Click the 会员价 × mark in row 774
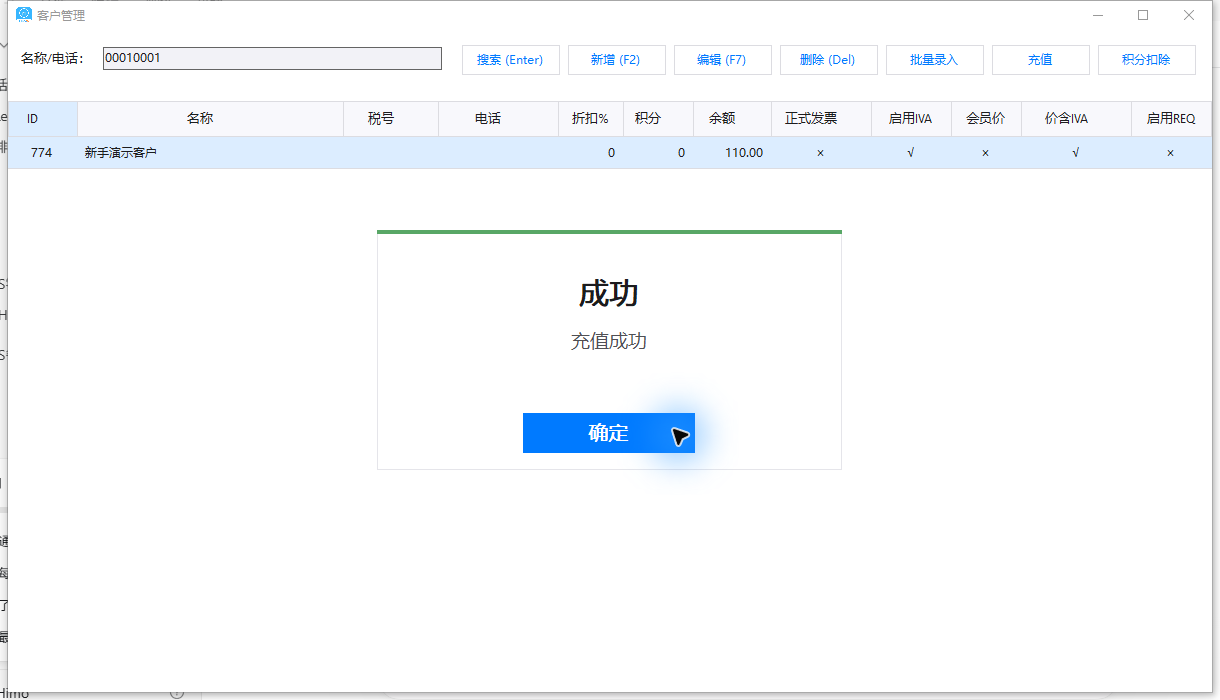 click(x=986, y=153)
